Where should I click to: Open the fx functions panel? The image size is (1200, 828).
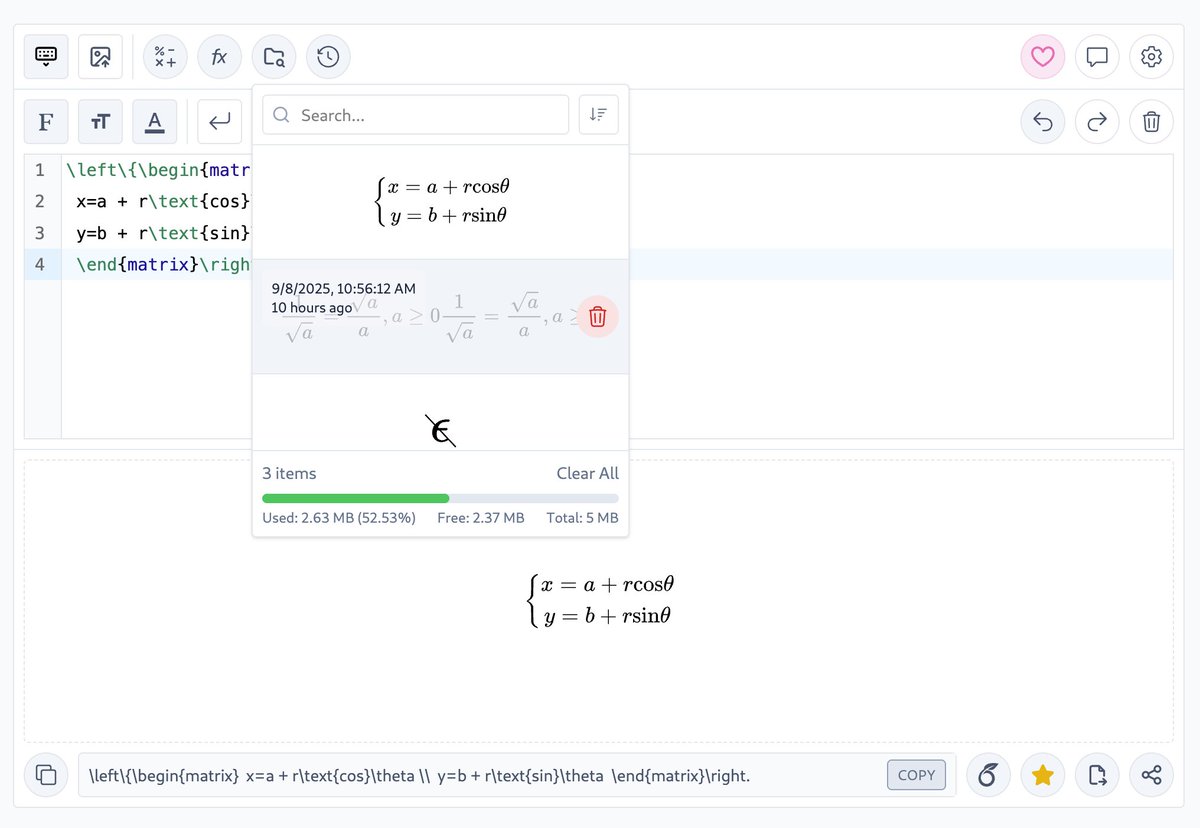pos(219,57)
